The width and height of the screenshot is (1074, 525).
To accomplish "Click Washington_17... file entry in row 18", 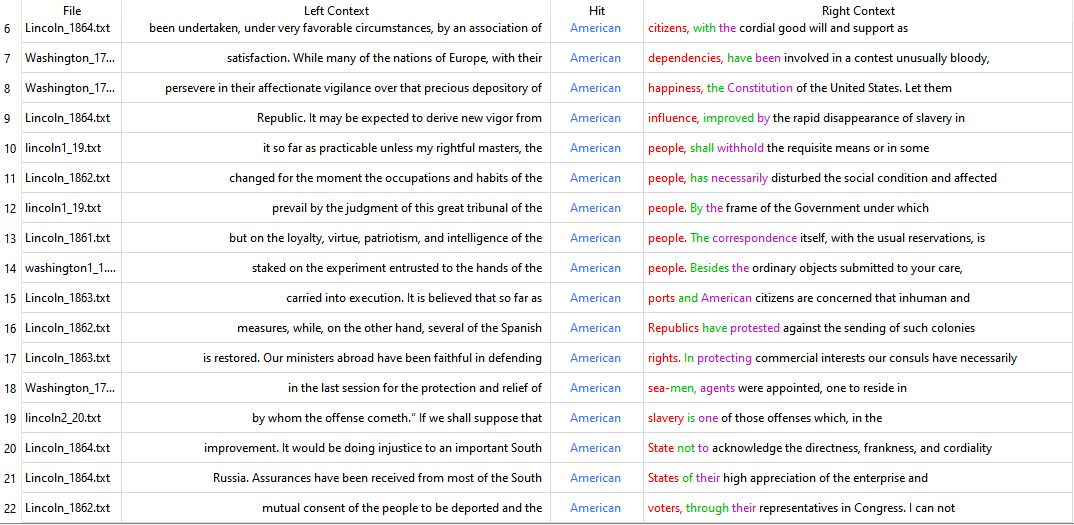I will coord(70,388).
